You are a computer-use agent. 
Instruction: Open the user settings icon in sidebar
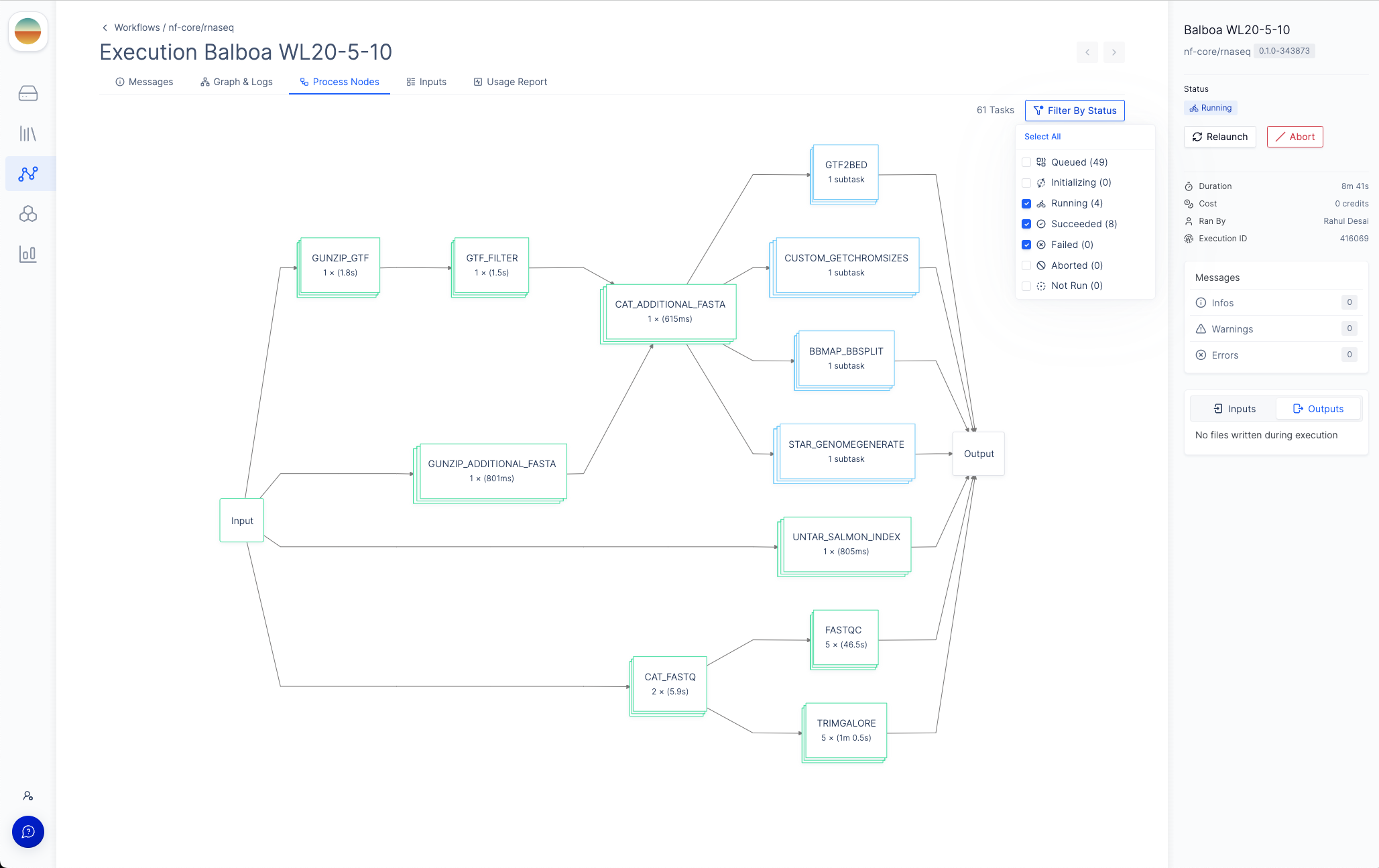[28, 796]
